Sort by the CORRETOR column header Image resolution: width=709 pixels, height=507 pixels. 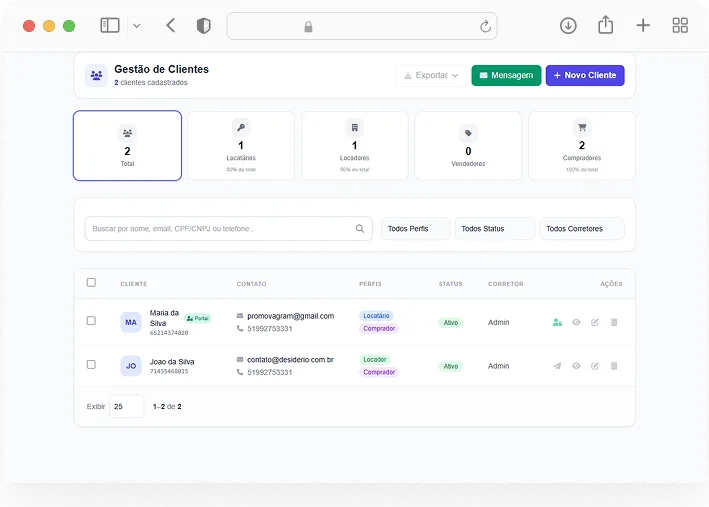pyautogui.click(x=506, y=284)
